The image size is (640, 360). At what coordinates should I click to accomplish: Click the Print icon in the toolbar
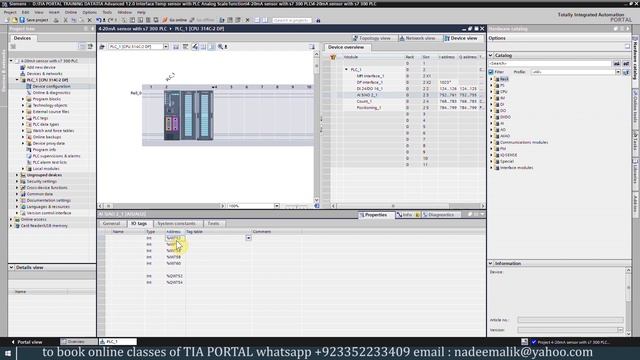[x=56, y=20]
